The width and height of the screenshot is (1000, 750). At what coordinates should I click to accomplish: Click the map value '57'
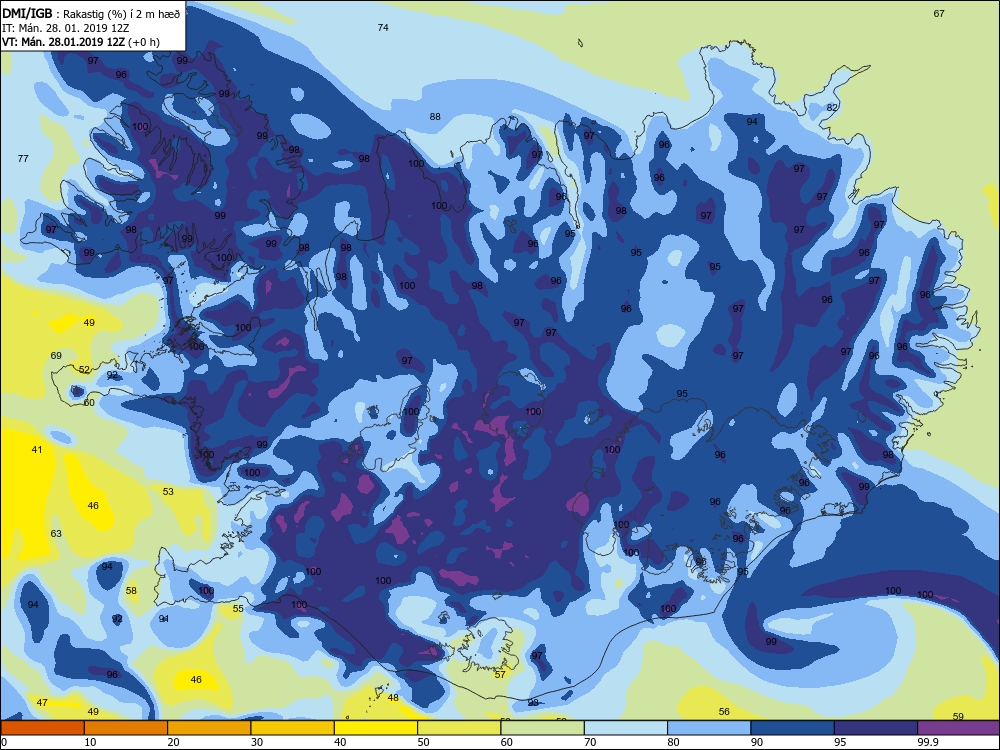[500, 675]
